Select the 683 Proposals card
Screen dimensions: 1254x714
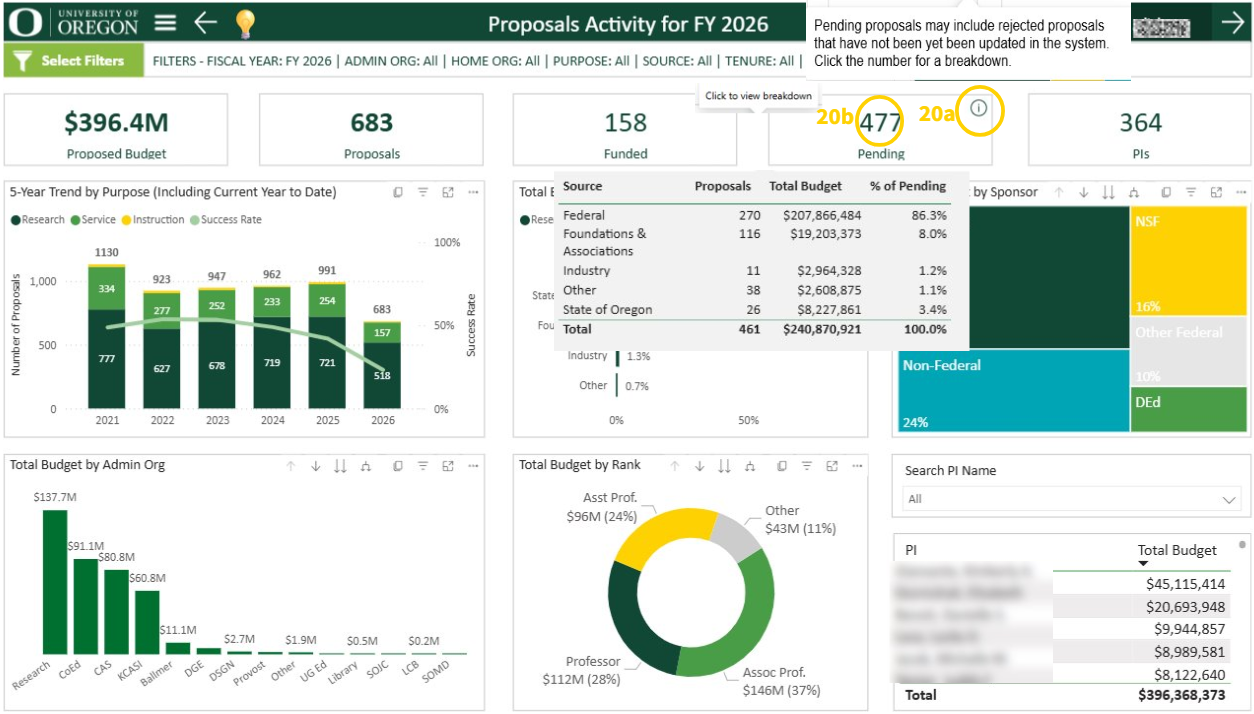[x=371, y=130]
